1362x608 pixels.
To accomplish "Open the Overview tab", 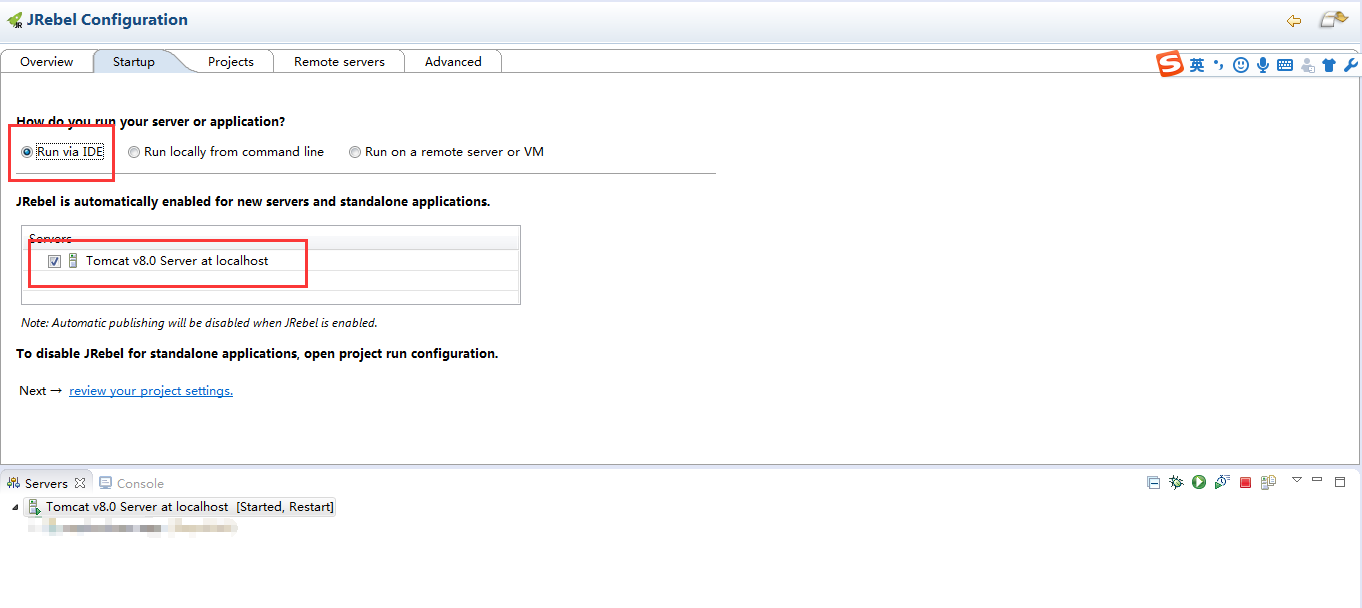I will tap(47, 62).
